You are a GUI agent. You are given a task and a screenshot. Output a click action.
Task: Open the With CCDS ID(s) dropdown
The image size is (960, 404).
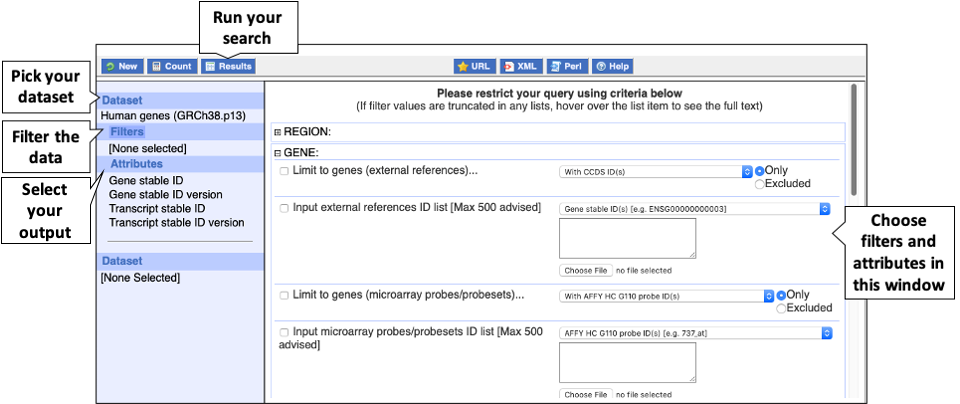point(656,171)
